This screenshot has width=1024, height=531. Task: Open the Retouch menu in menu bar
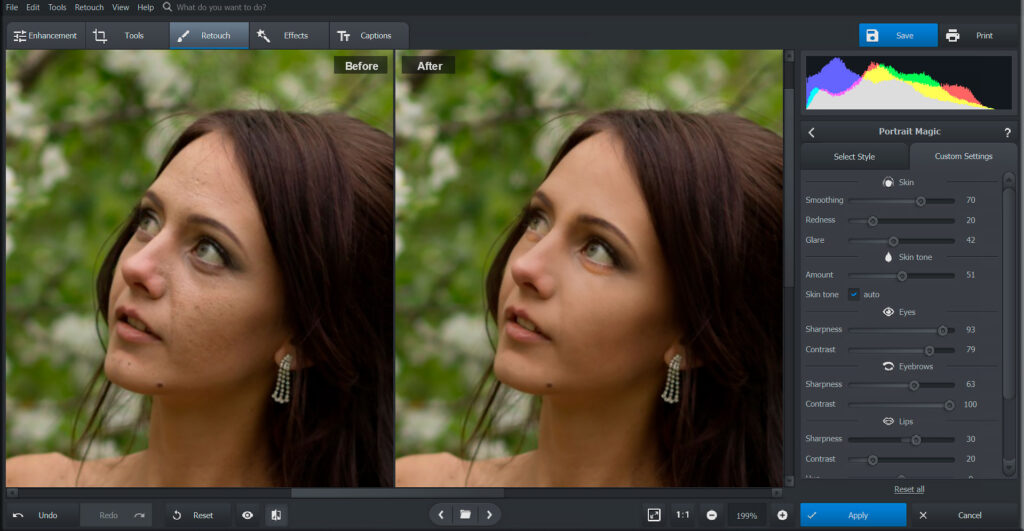click(x=89, y=7)
